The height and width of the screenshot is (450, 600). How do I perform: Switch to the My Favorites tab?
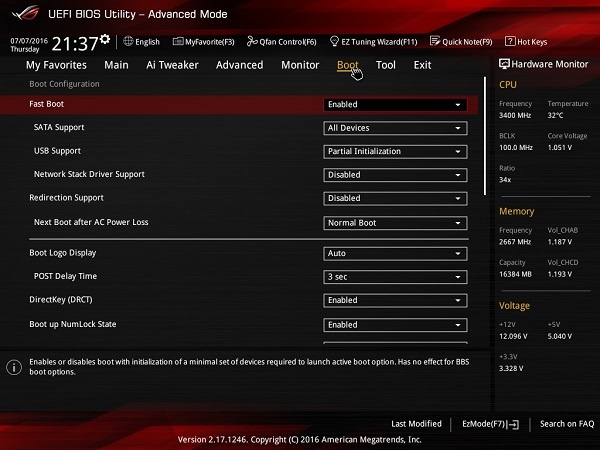pyautogui.click(x=56, y=65)
